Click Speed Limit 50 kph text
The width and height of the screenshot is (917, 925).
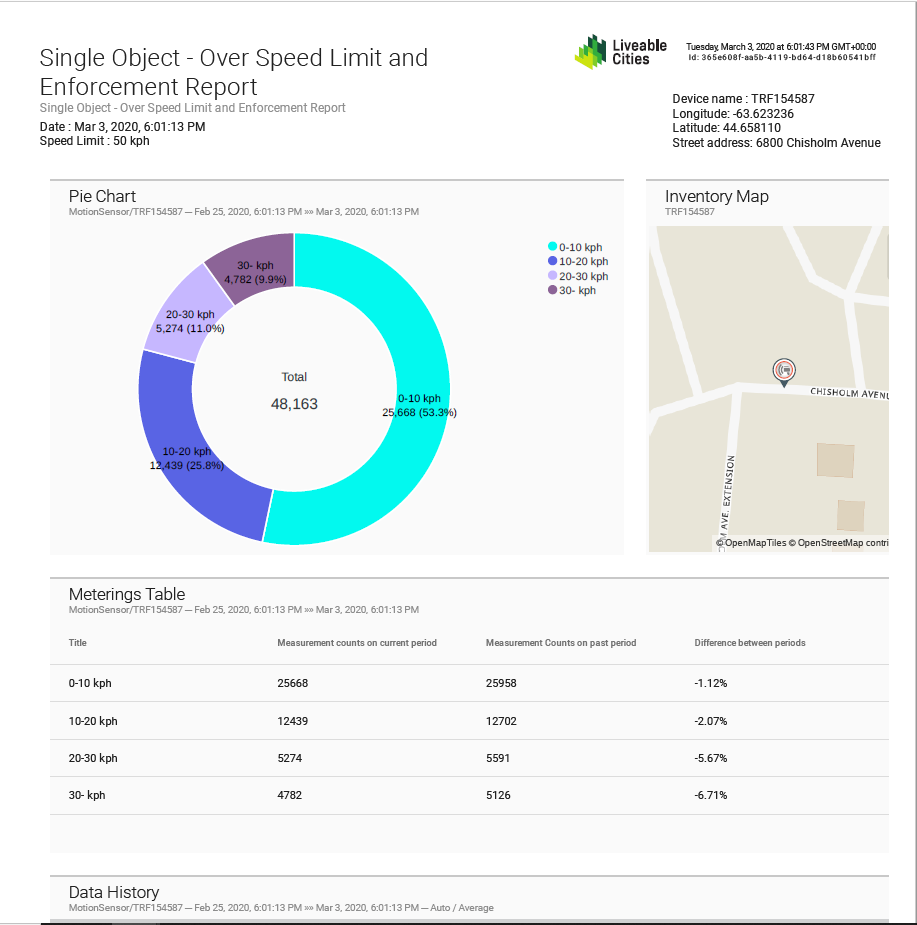pos(94,141)
